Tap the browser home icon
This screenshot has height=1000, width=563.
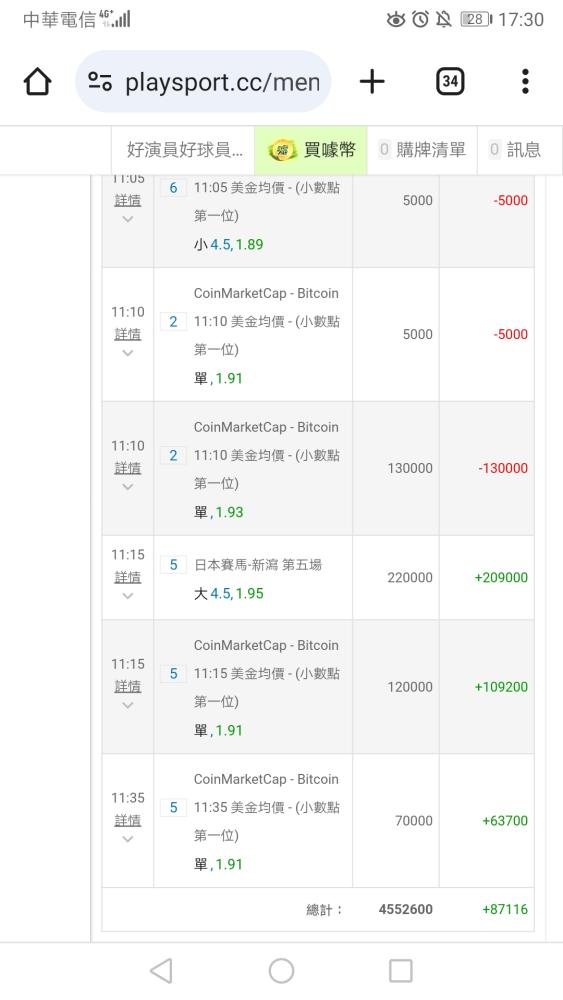(x=37, y=82)
